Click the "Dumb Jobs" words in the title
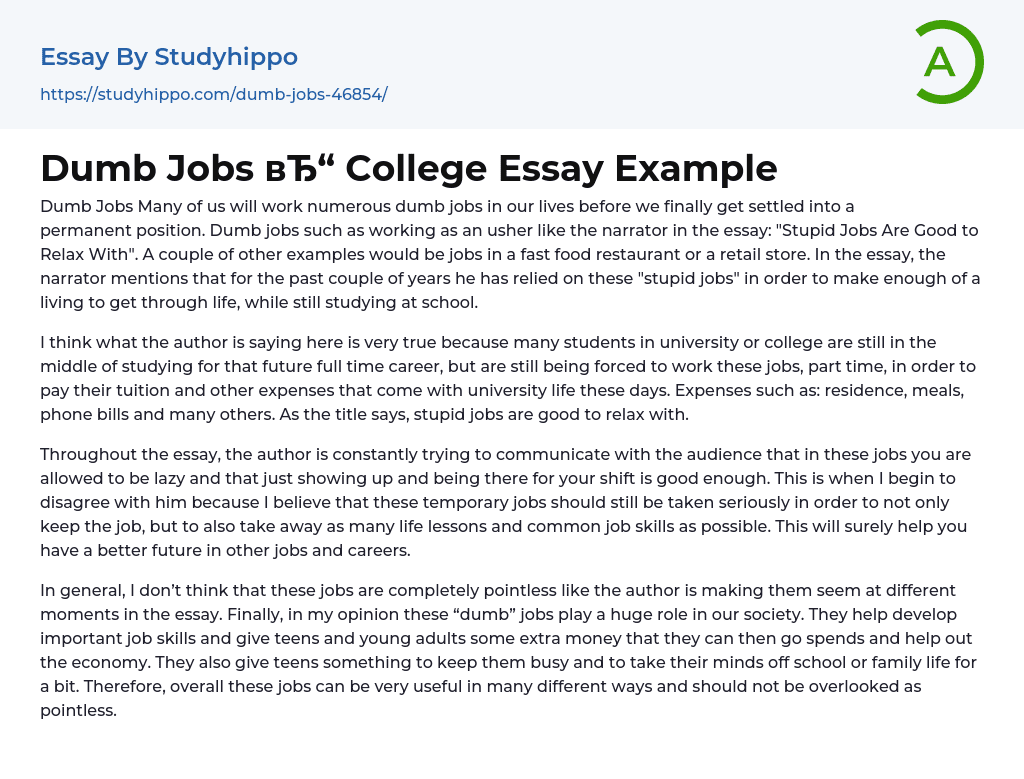Image resolution: width=1024 pixels, height=779 pixels. 147,169
